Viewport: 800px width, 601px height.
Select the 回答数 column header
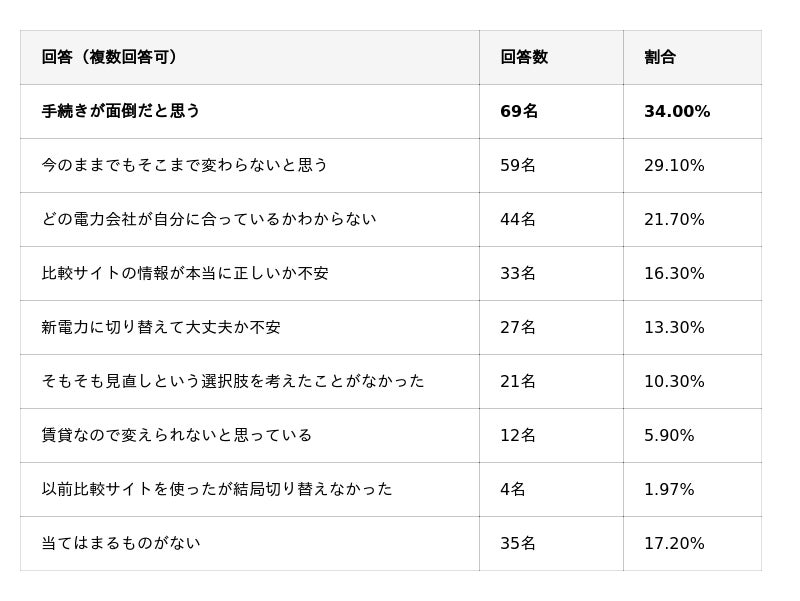(x=524, y=57)
